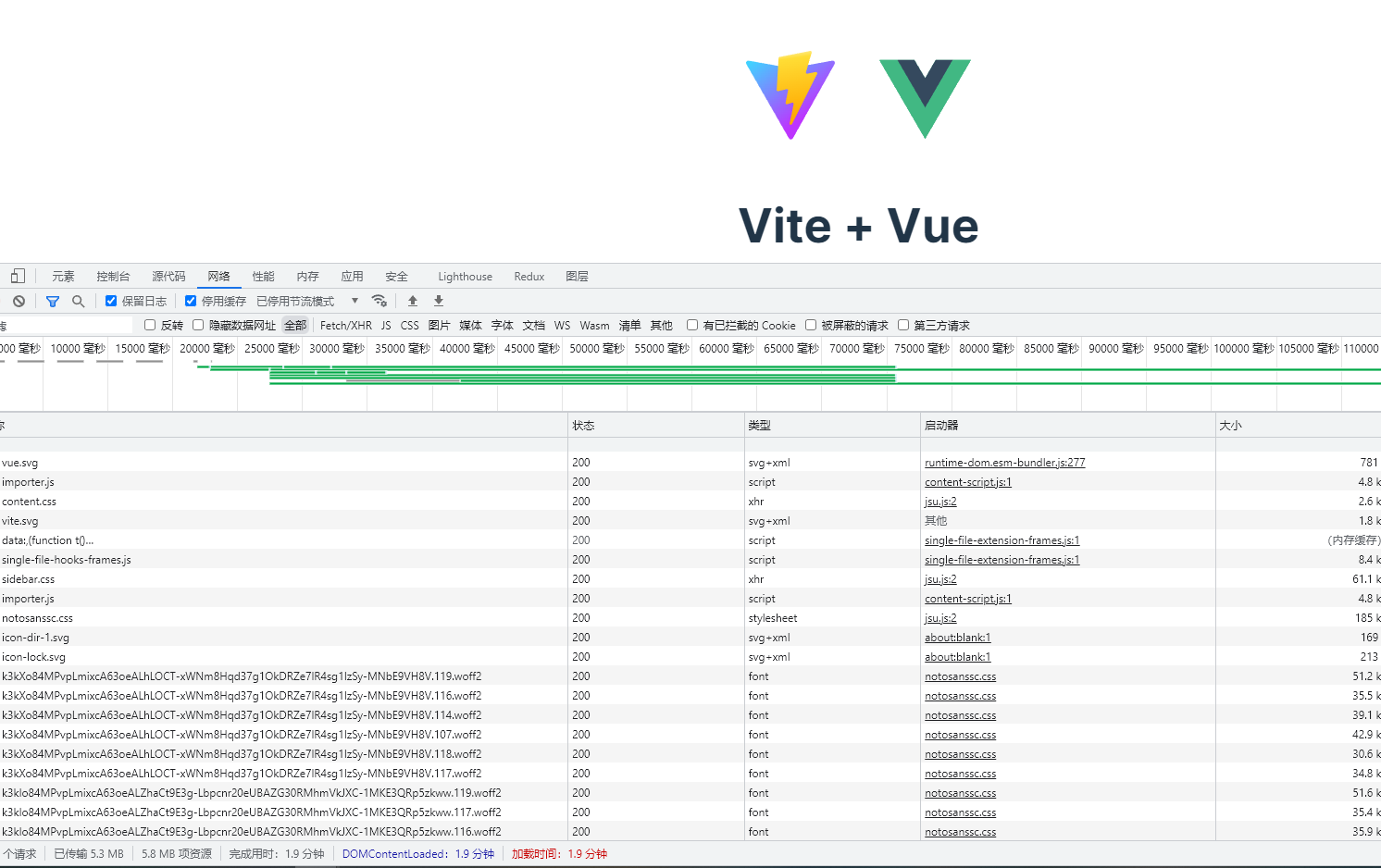
Task: Select the 网络 tab
Action: pos(218,276)
